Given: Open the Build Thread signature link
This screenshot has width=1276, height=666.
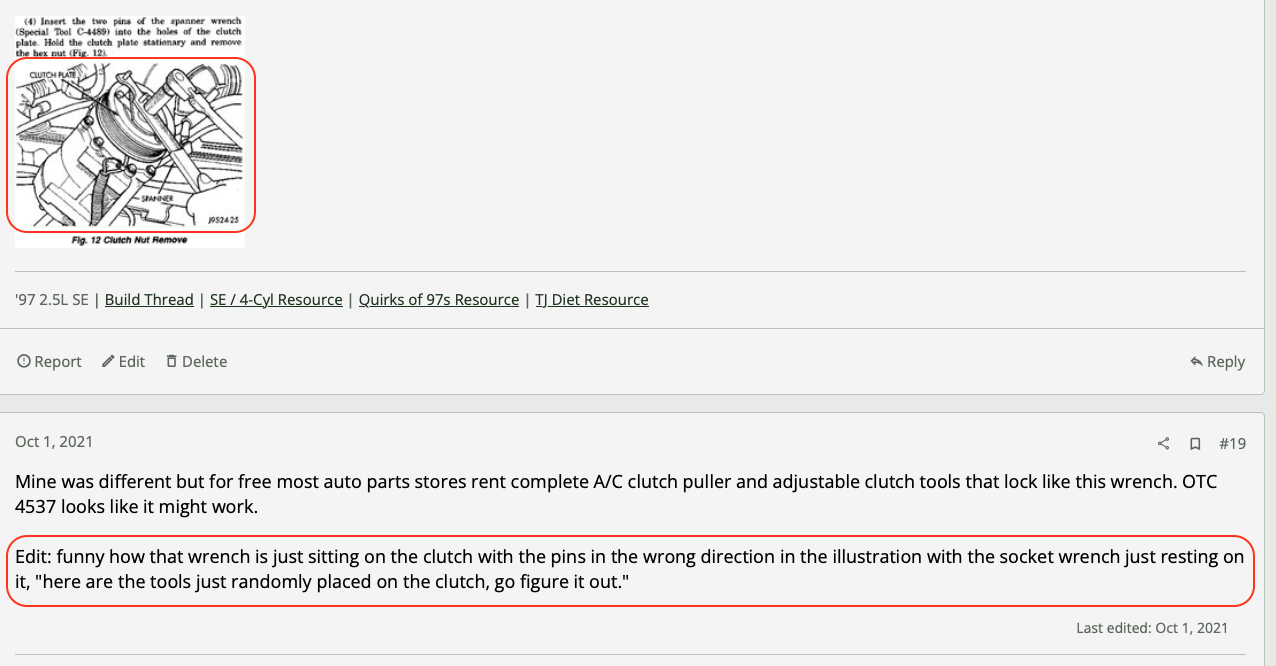Looking at the screenshot, I should tap(149, 300).
